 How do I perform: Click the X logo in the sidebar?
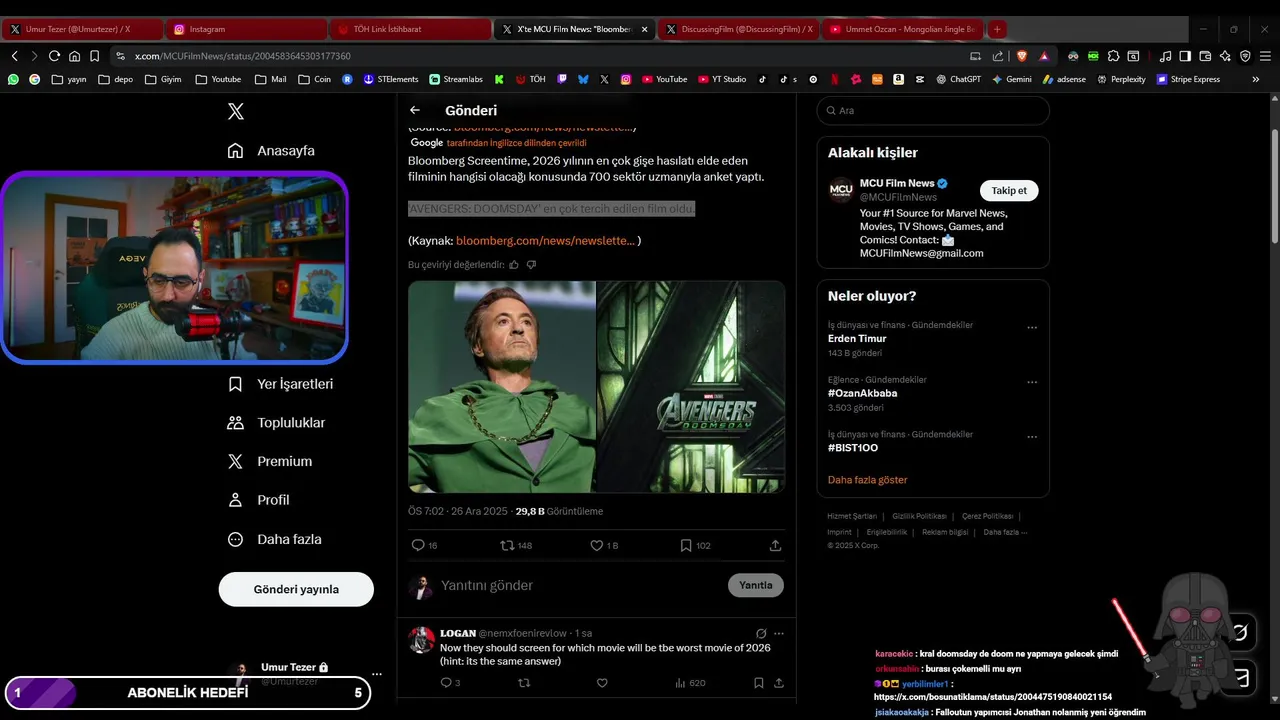click(236, 112)
